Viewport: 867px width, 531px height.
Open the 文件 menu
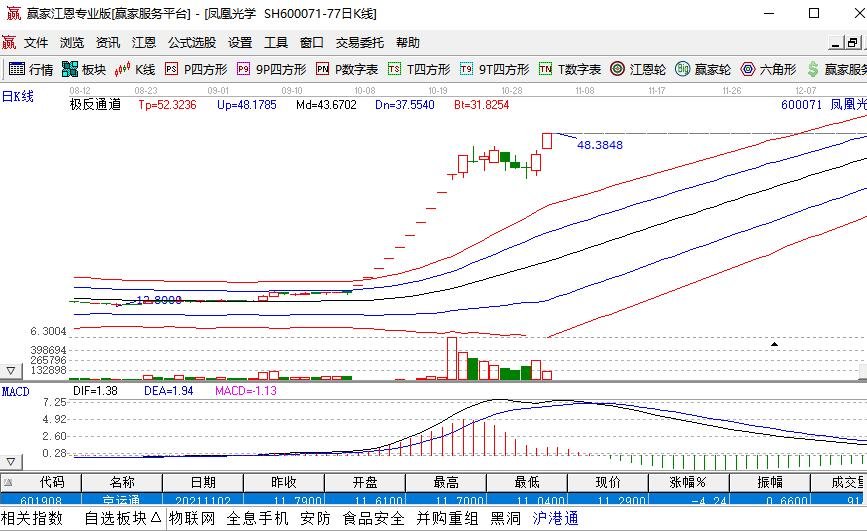(x=36, y=43)
